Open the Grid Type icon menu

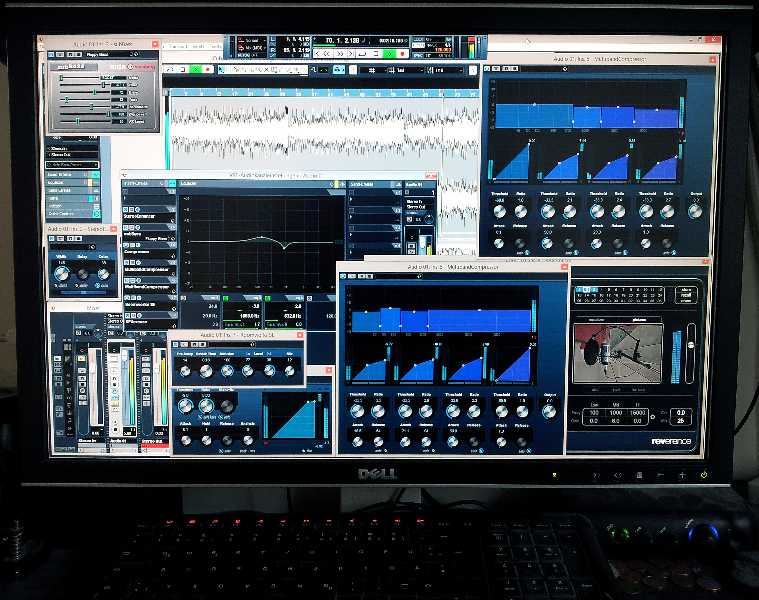372,71
